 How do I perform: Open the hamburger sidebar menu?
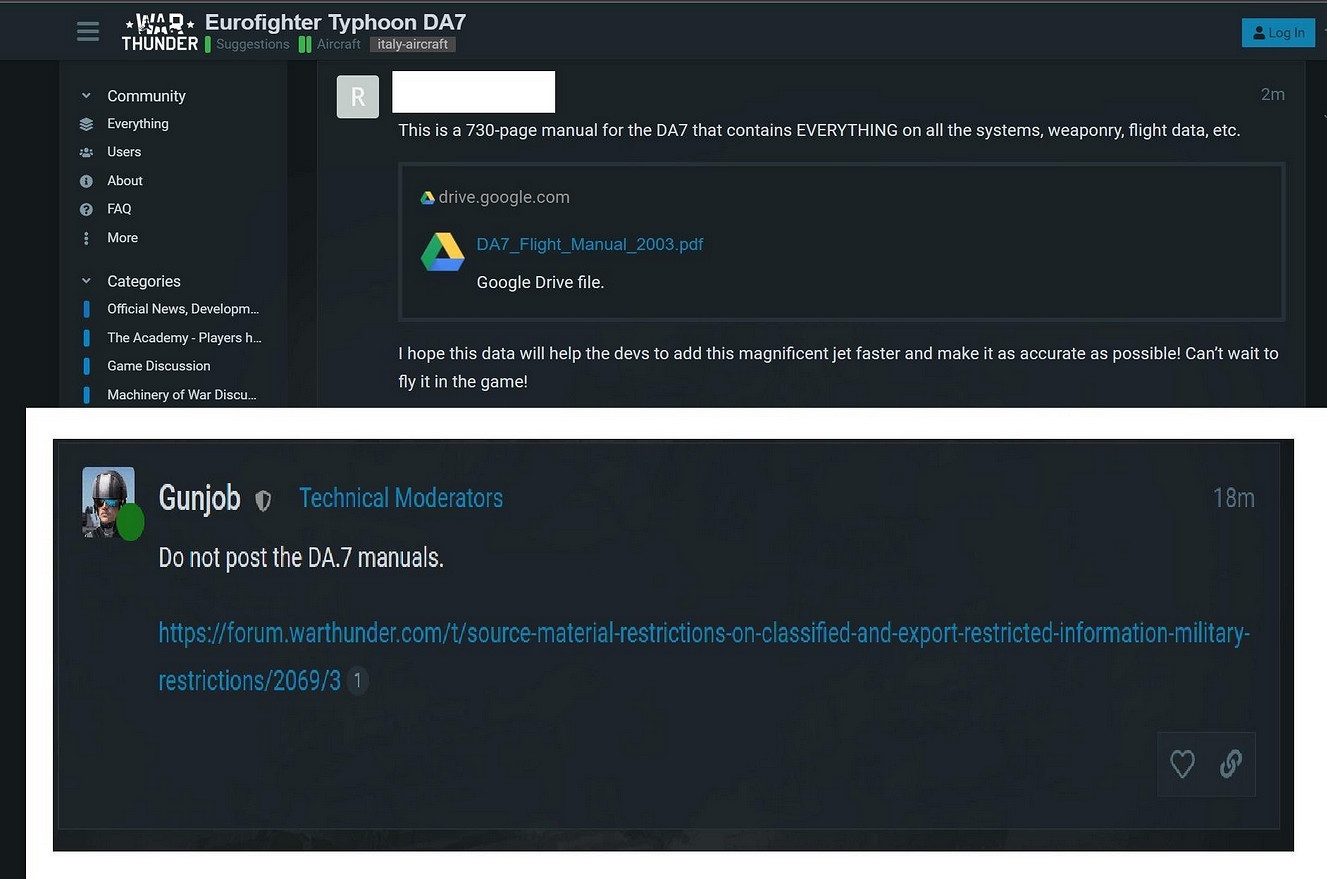88,31
